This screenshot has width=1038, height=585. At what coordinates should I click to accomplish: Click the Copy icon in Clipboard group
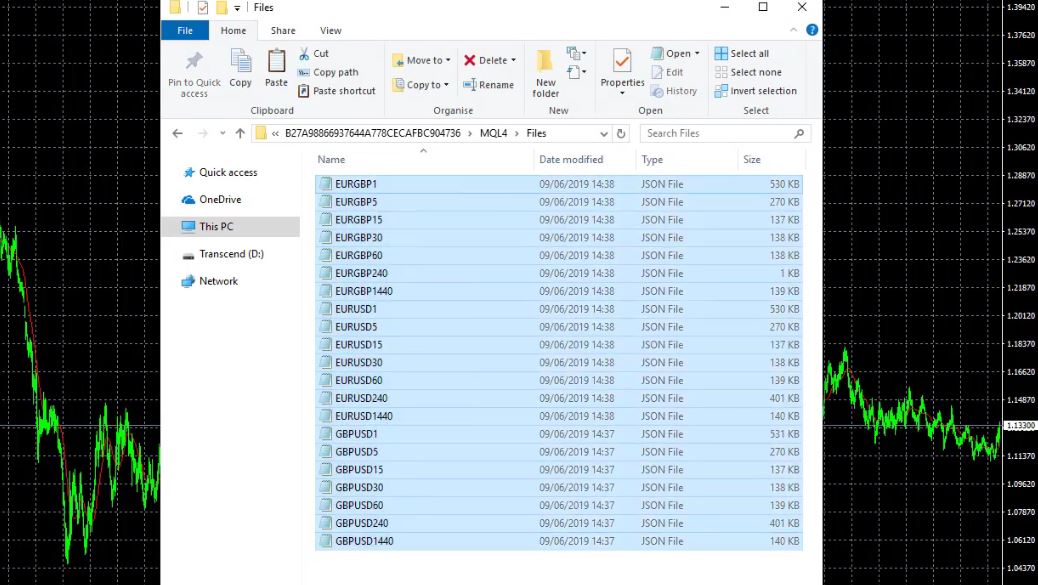coord(240,62)
